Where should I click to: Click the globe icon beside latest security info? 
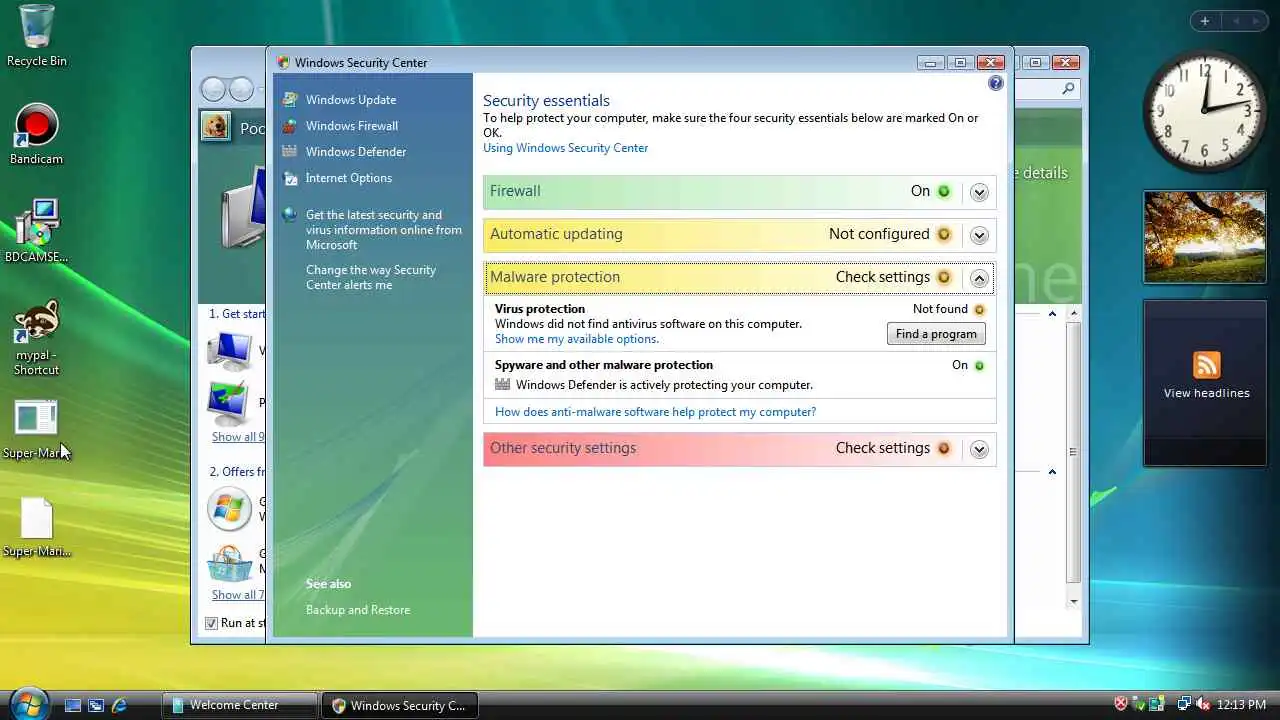[290, 214]
